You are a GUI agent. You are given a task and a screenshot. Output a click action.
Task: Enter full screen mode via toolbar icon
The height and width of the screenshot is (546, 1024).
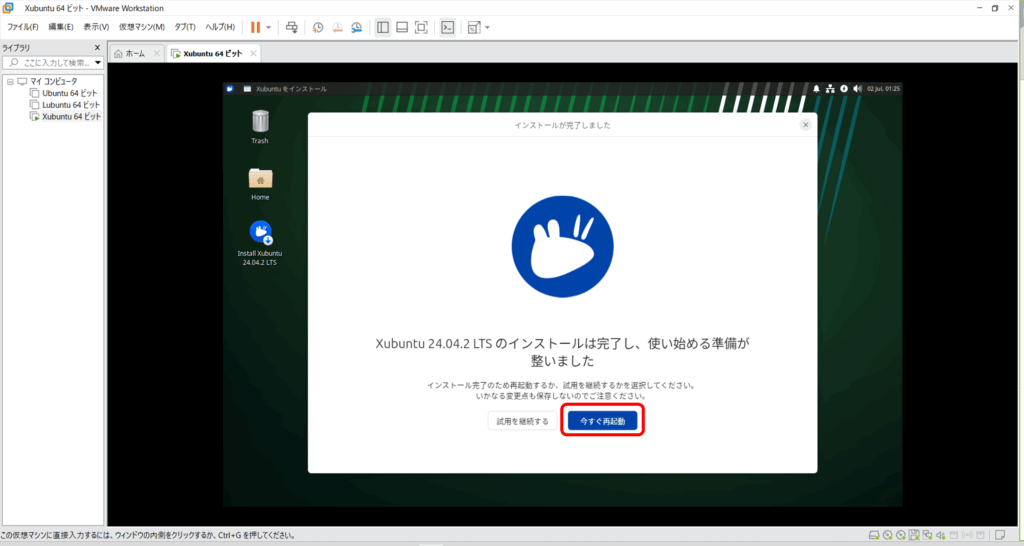tap(421, 27)
